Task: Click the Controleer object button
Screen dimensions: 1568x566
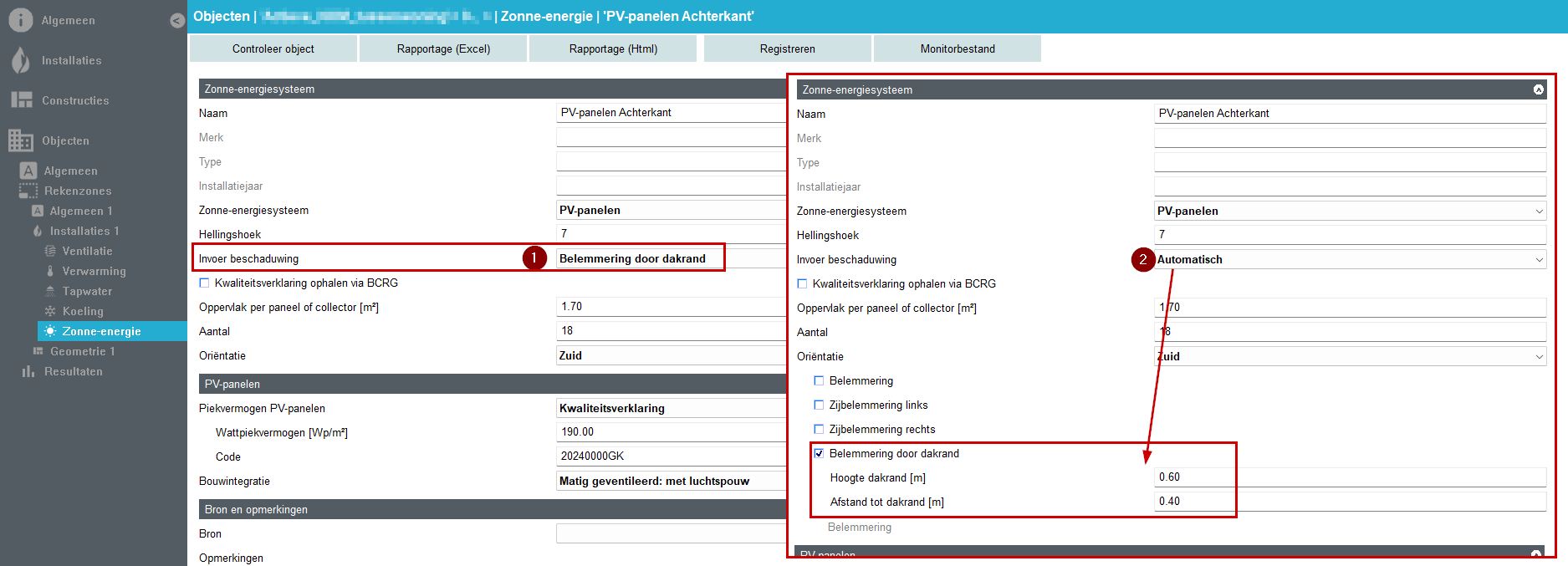Action: 273,48
